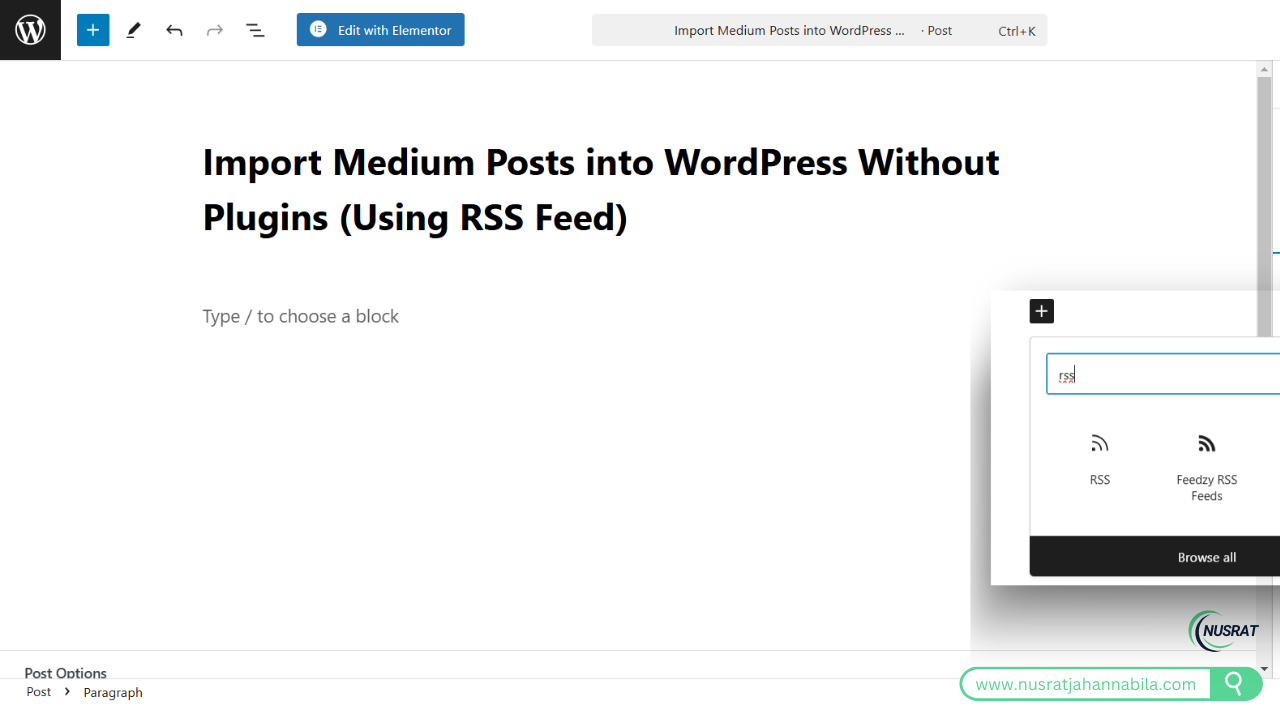Insert the Feedzy RSS Feeds block

coord(1206,466)
